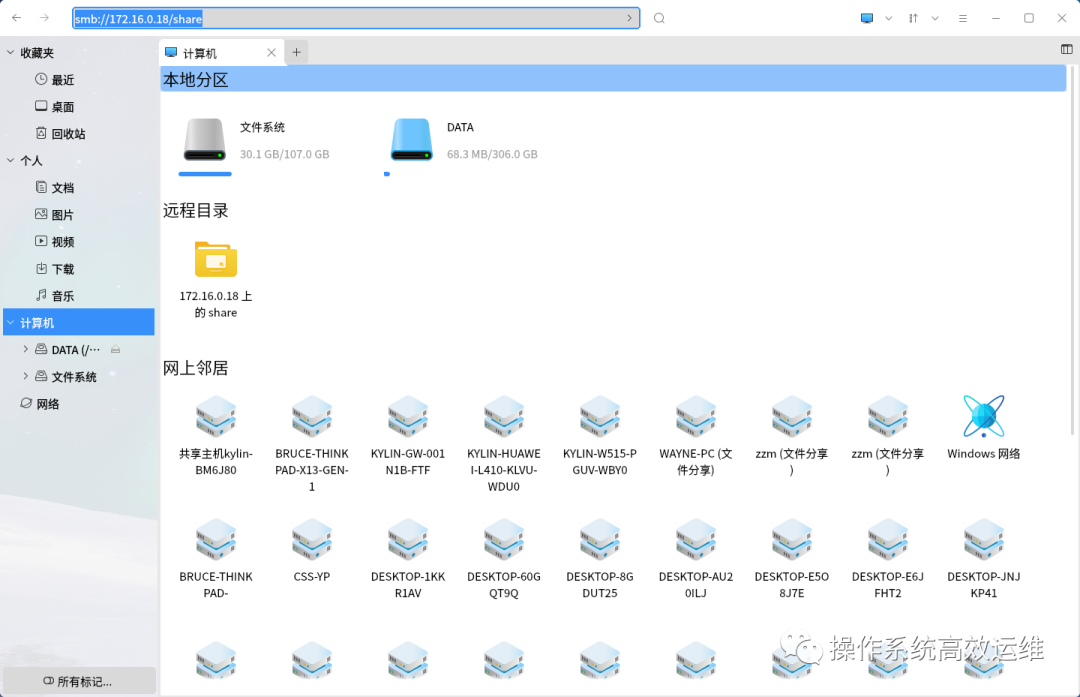Click the 文件系统 usage bar

pyautogui.click(x=205, y=174)
